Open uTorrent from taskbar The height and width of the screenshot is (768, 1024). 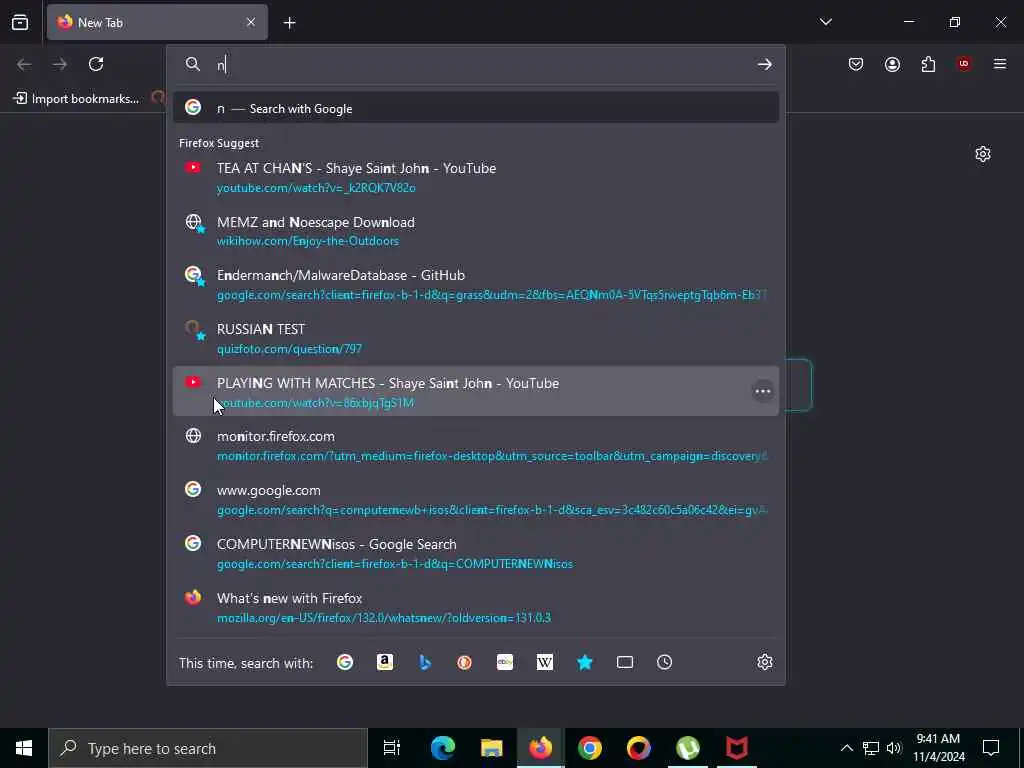688,748
